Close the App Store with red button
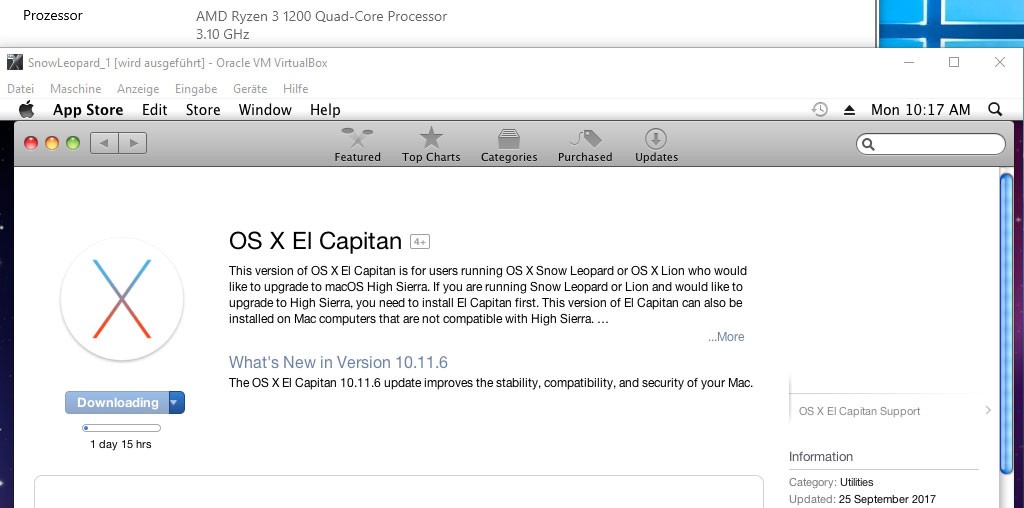The height and width of the screenshot is (508, 1024). pos(31,143)
